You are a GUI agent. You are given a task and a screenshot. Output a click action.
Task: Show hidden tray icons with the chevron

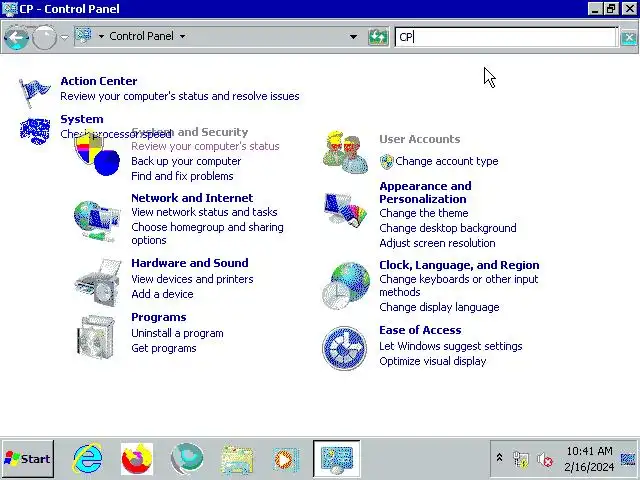[499, 458]
